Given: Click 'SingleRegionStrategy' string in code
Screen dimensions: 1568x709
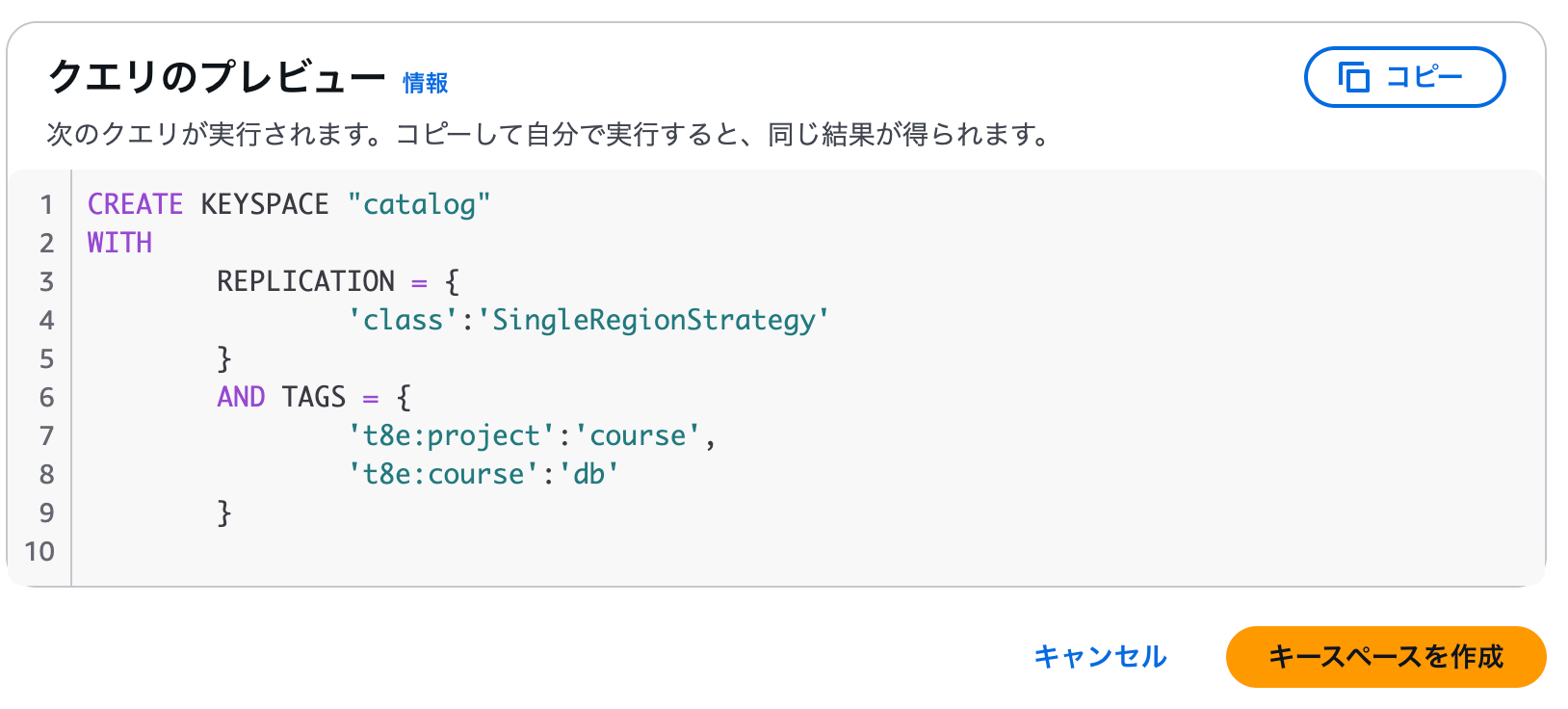Looking at the screenshot, I should click(653, 320).
